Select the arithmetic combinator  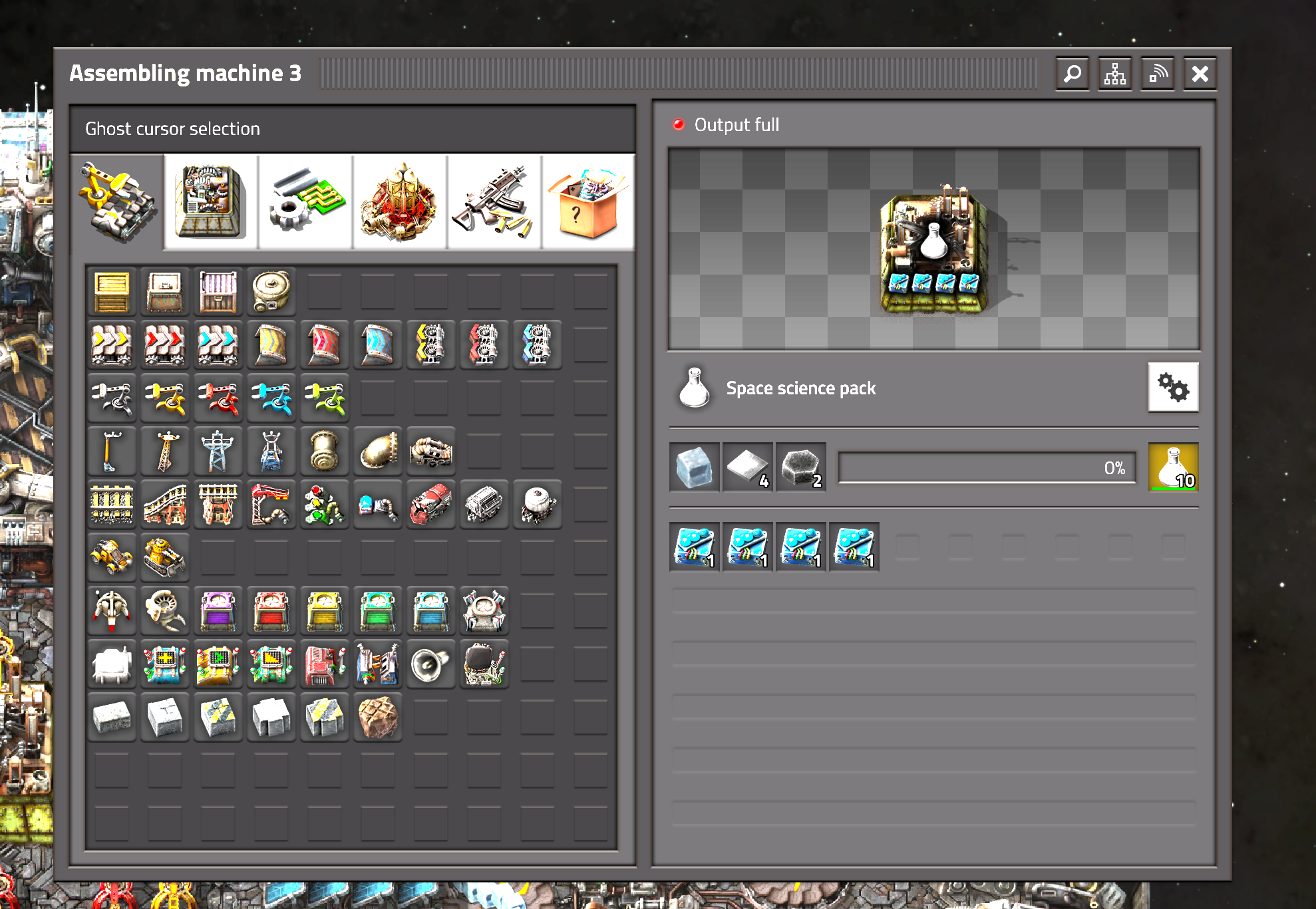(165, 664)
